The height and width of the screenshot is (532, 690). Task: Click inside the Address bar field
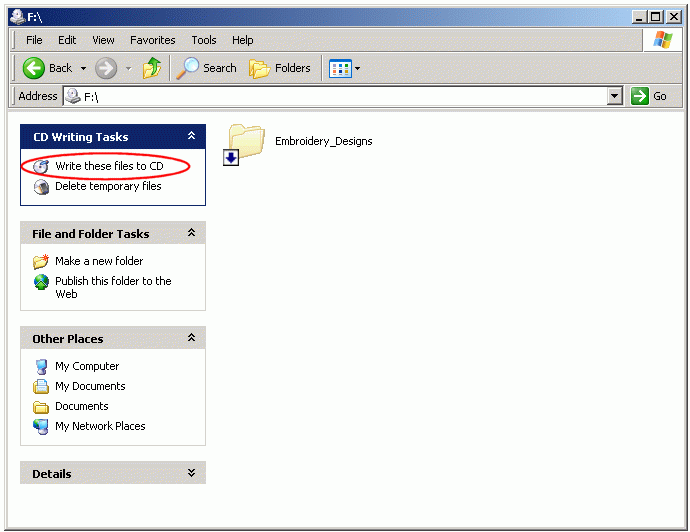click(340, 96)
